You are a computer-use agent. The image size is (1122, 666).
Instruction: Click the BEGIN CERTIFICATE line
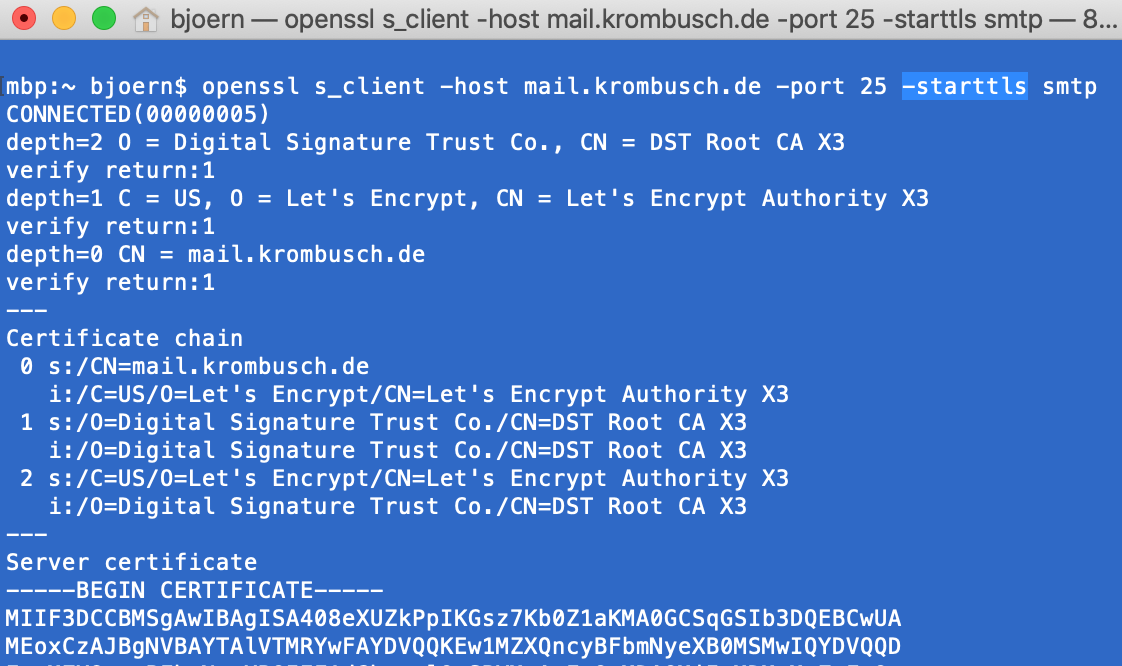(195, 590)
